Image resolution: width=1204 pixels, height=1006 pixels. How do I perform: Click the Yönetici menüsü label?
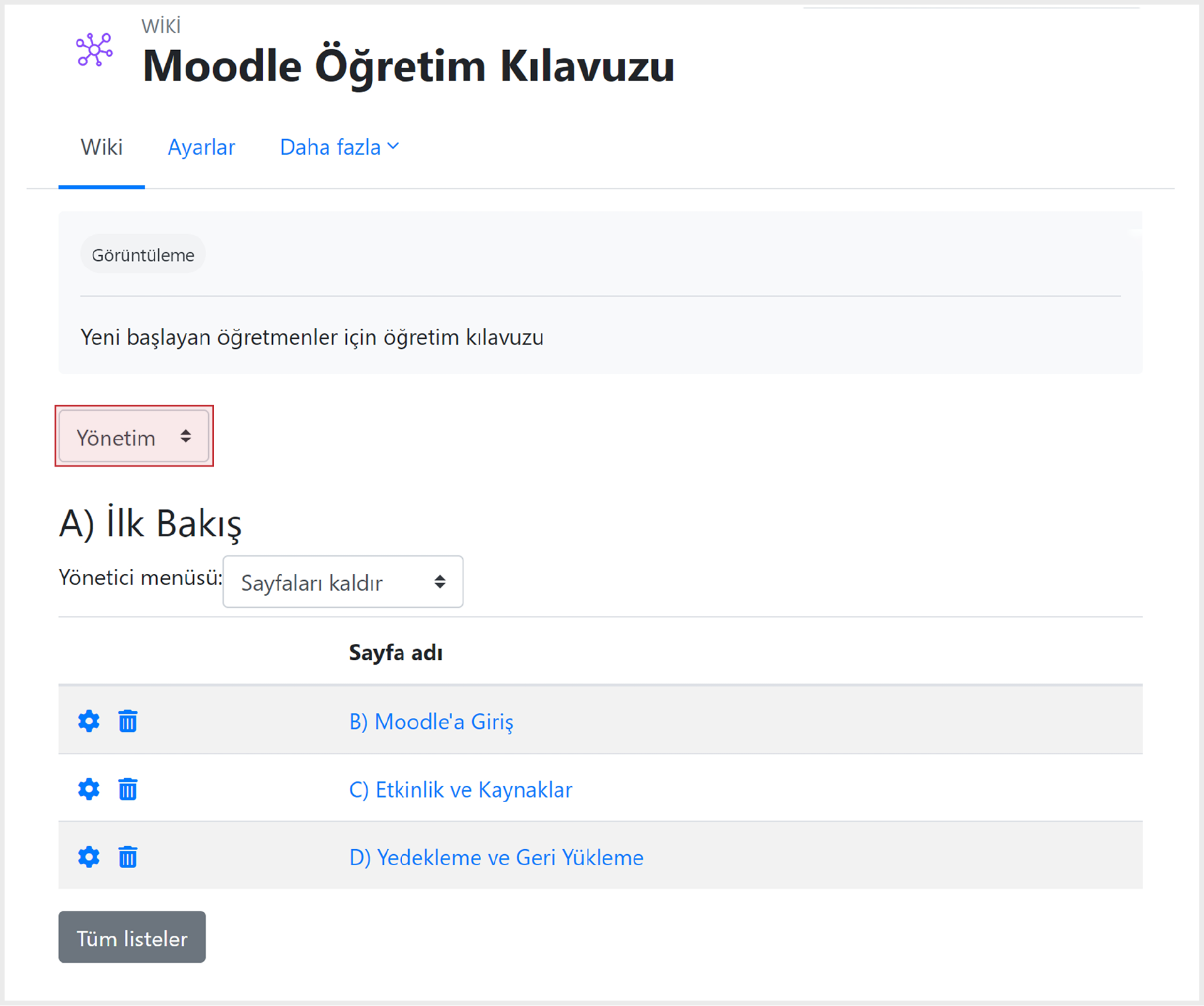pyautogui.click(x=140, y=578)
